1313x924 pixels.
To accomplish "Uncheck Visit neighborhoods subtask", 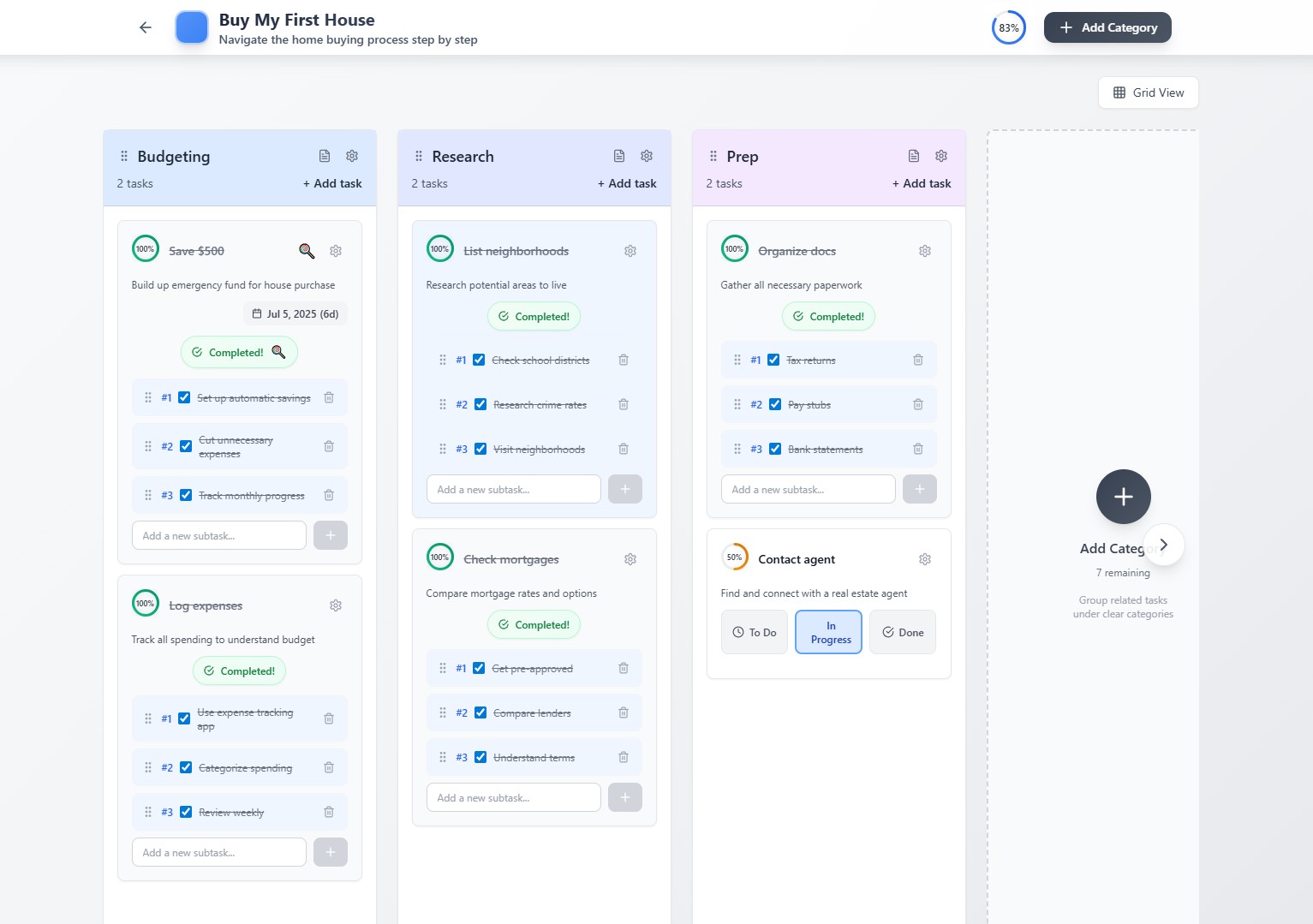I will click(x=480, y=449).
